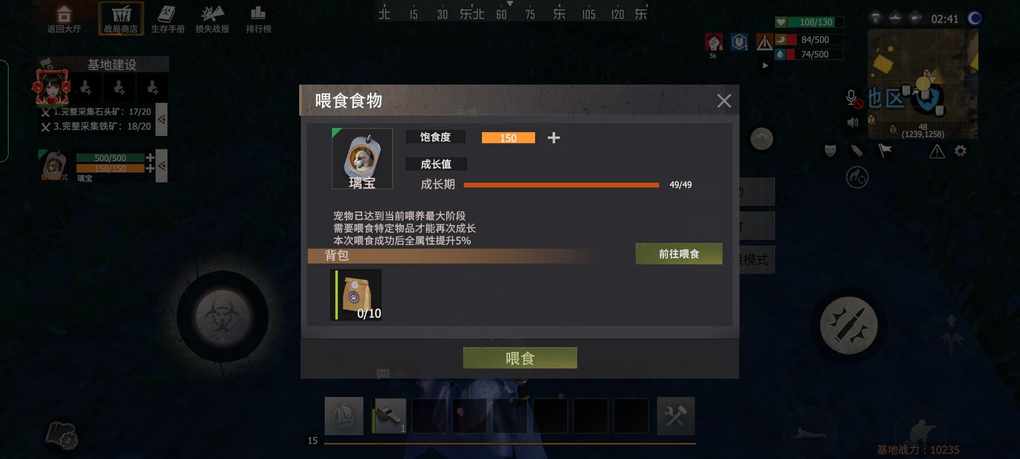This screenshot has width=1020, height=459.
Task: Select the pet food bag in backpack
Action: pos(357,295)
